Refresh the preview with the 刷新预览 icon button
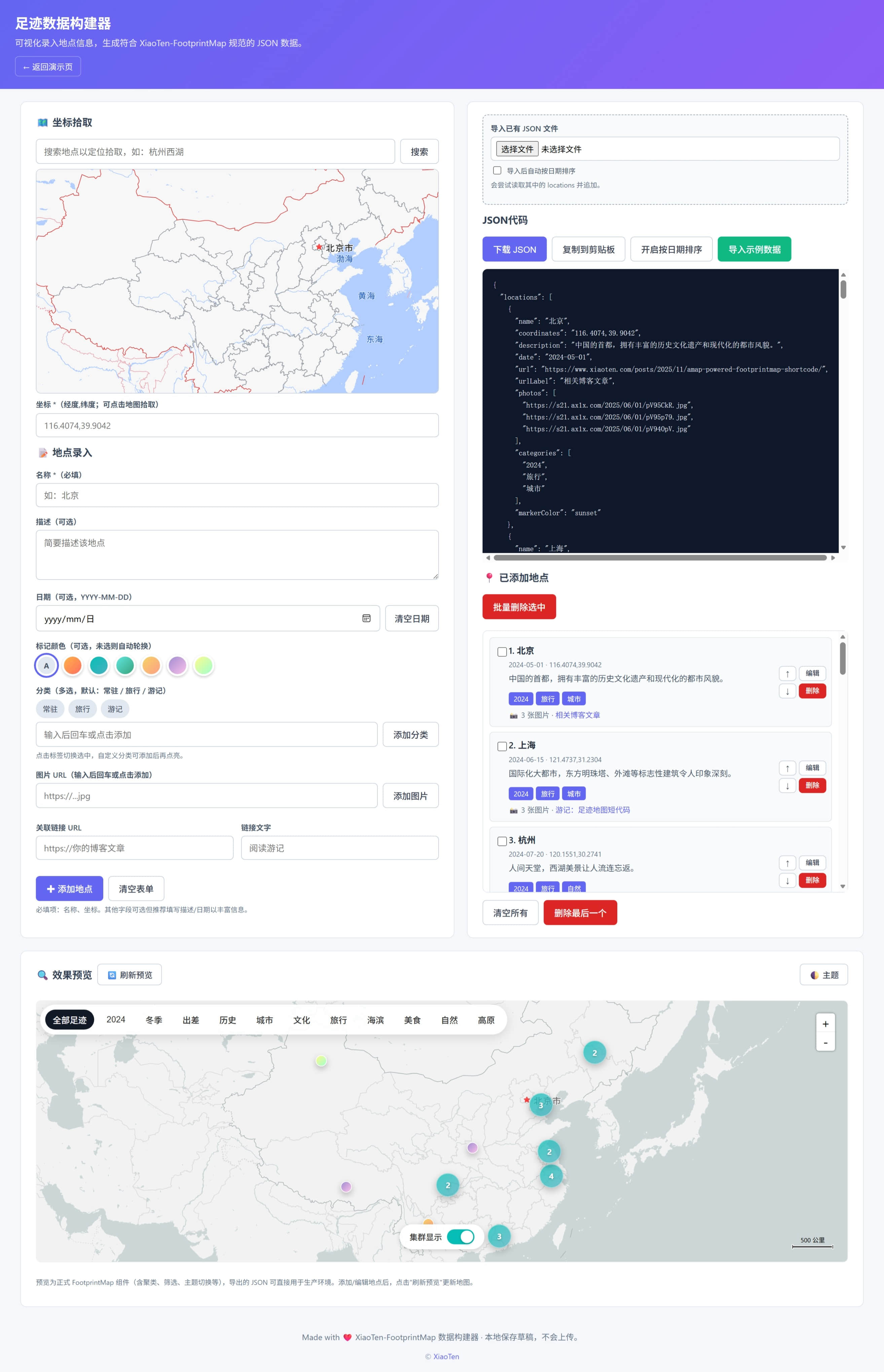Viewport: 884px width, 1372px height. click(x=129, y=975)
